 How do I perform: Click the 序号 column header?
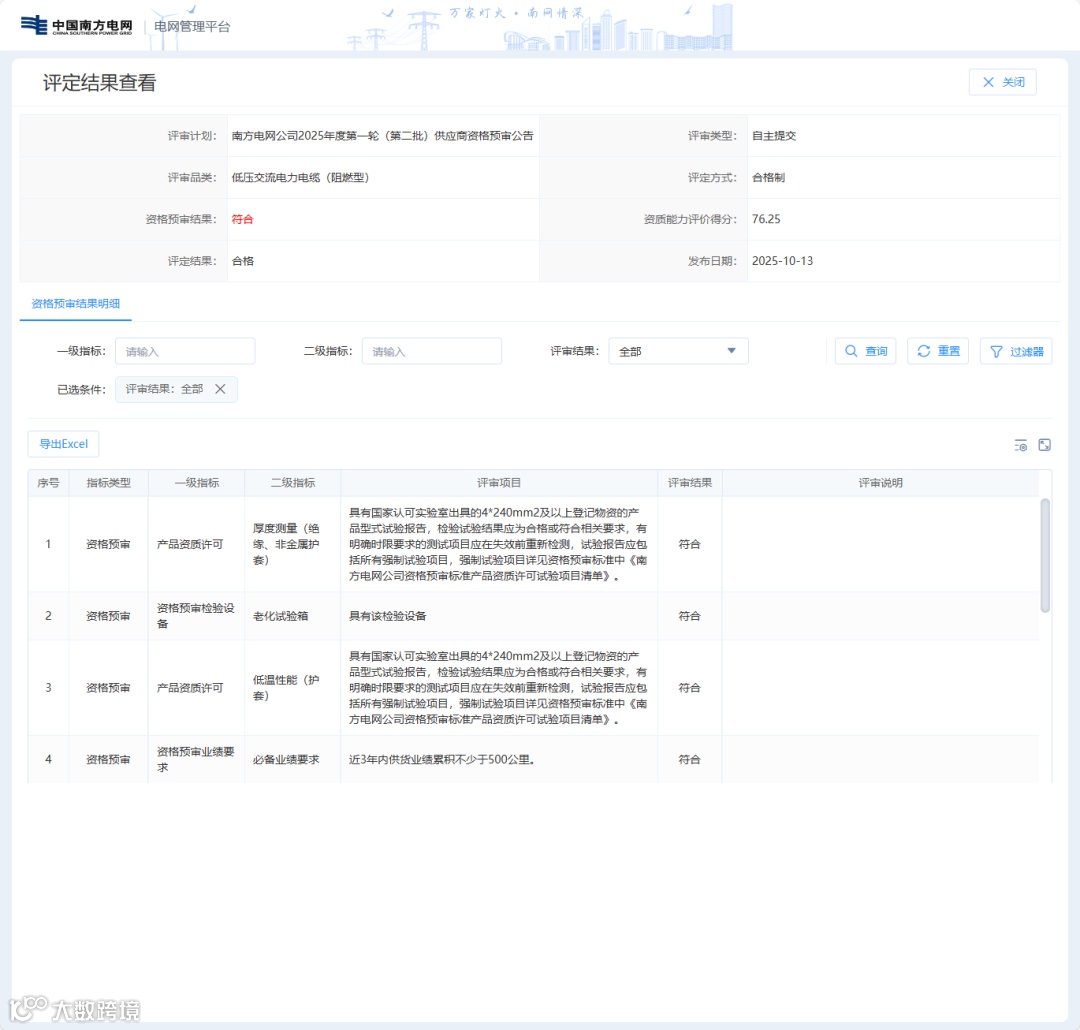pos(48,483)
